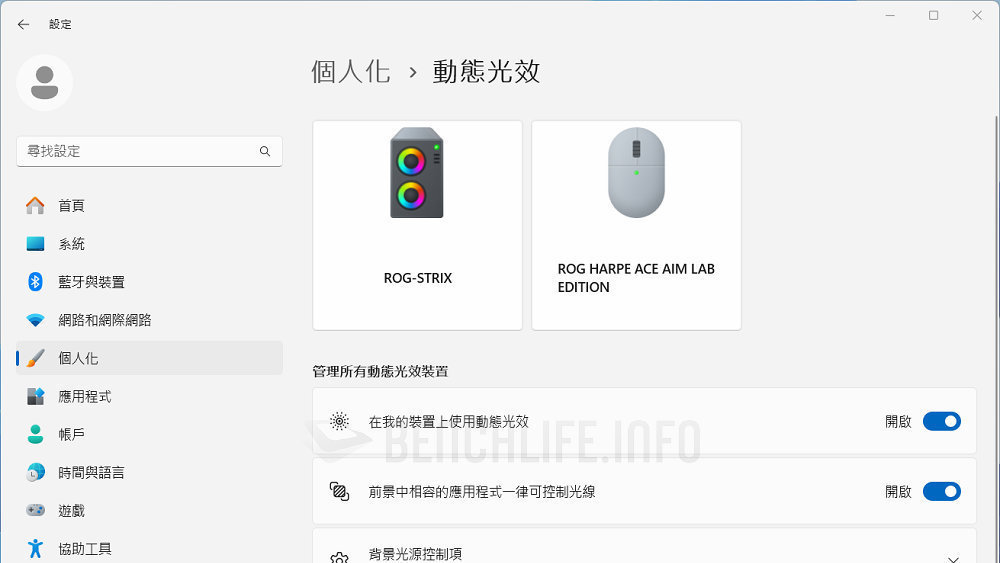Image resolution: width=1000 pixels, height=563 pixels.
Task: Open 協助工具 accessibility icon
Action: click(35, 548)
